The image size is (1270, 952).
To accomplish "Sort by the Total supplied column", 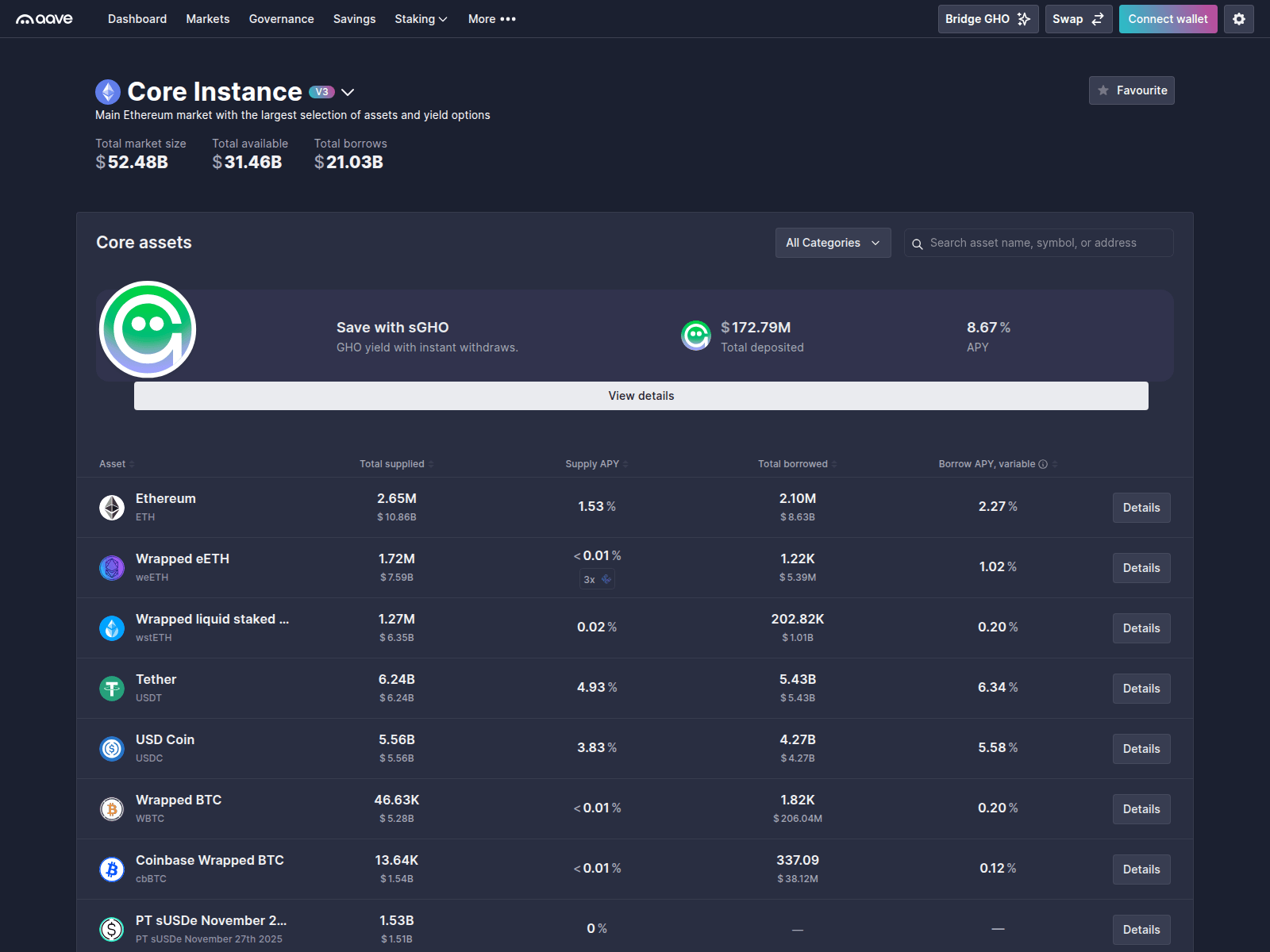I will click(392, 464).
